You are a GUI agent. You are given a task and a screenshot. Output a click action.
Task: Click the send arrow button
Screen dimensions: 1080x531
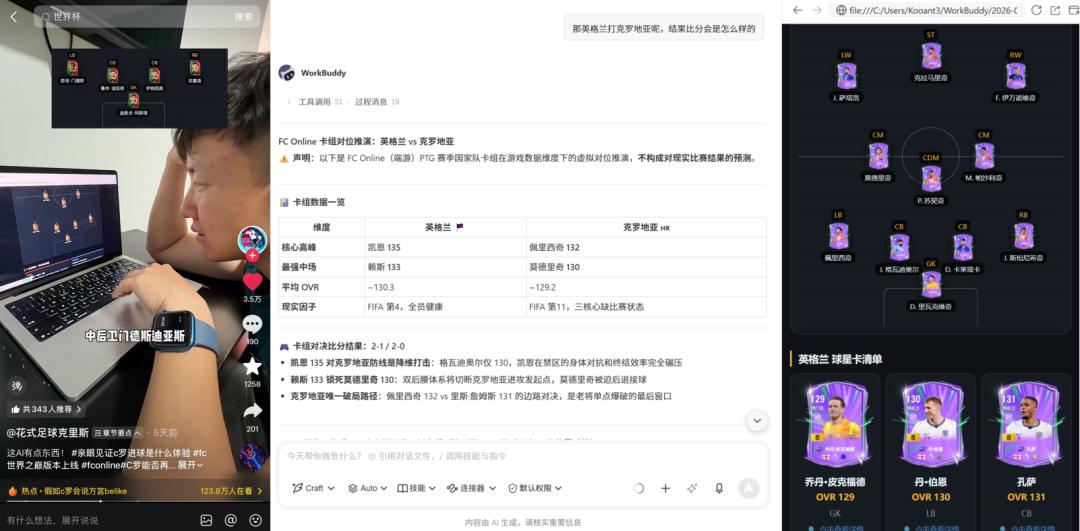(x=748, y=488)
